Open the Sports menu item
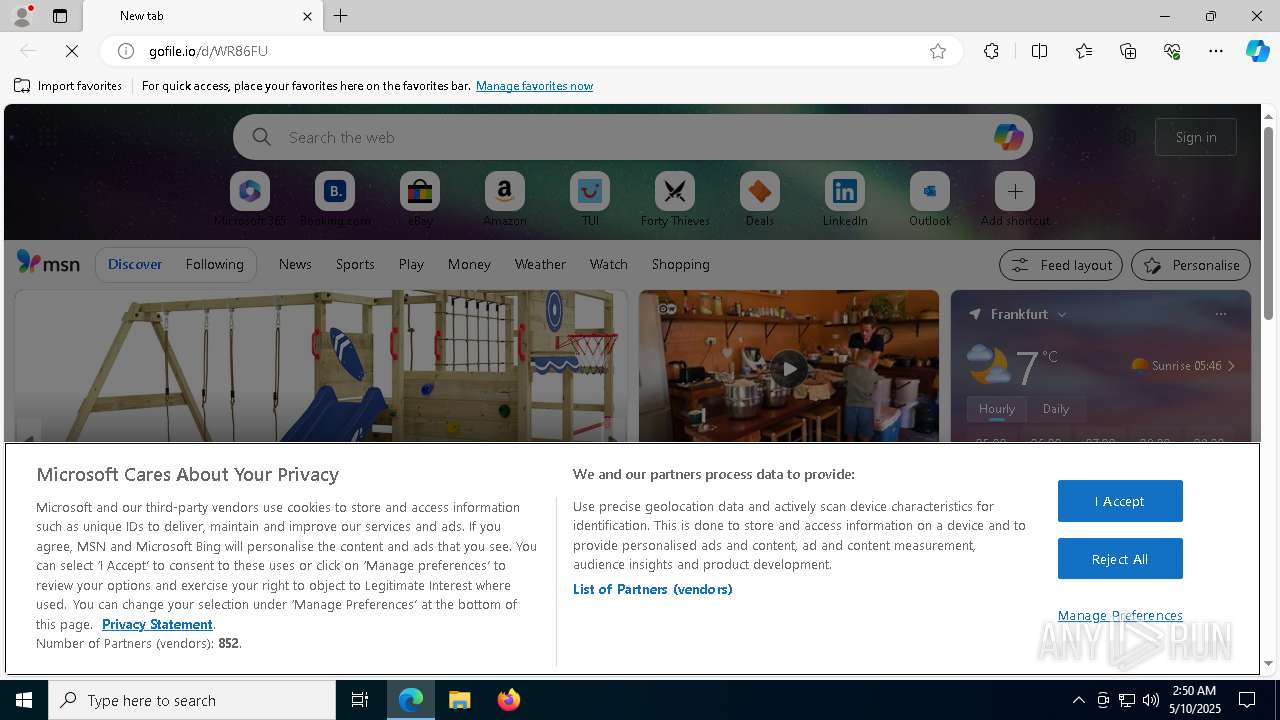The height and width of the screenshot is (720, 1280). [355, 264]
